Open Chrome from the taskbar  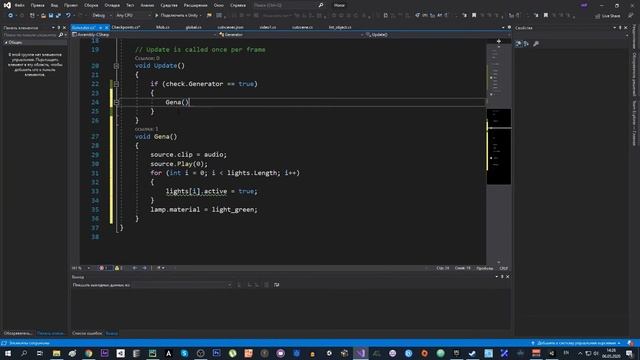(88, 353)
